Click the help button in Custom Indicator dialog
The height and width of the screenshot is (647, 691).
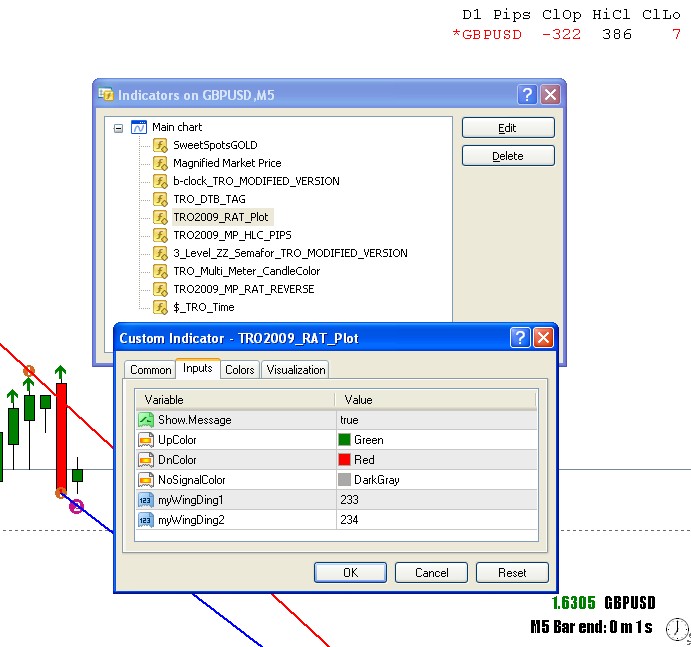pyautogui.click(x=520, y=338)
